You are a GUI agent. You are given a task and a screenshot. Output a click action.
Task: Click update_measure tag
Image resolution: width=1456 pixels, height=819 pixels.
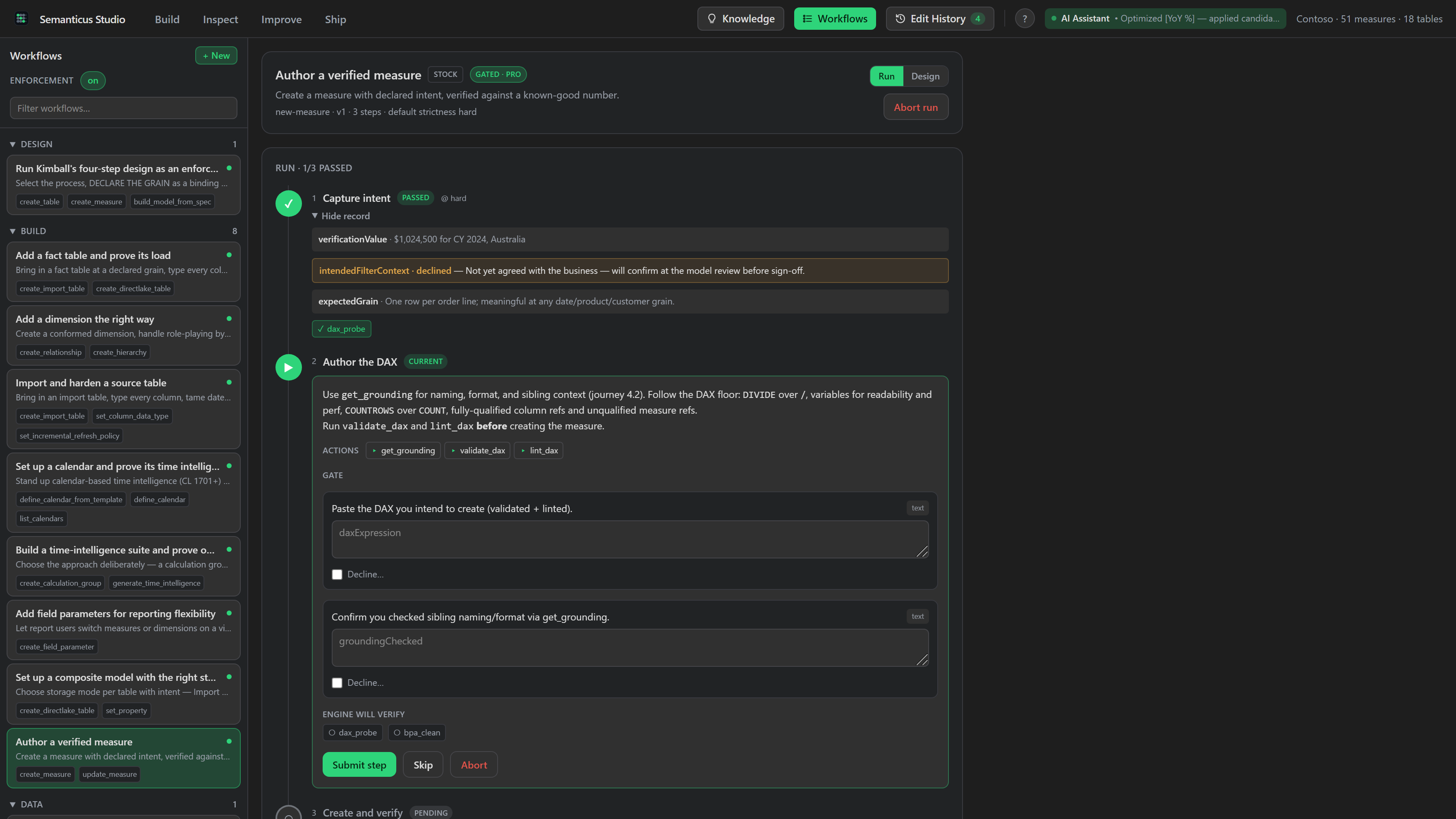coord(110,774)
